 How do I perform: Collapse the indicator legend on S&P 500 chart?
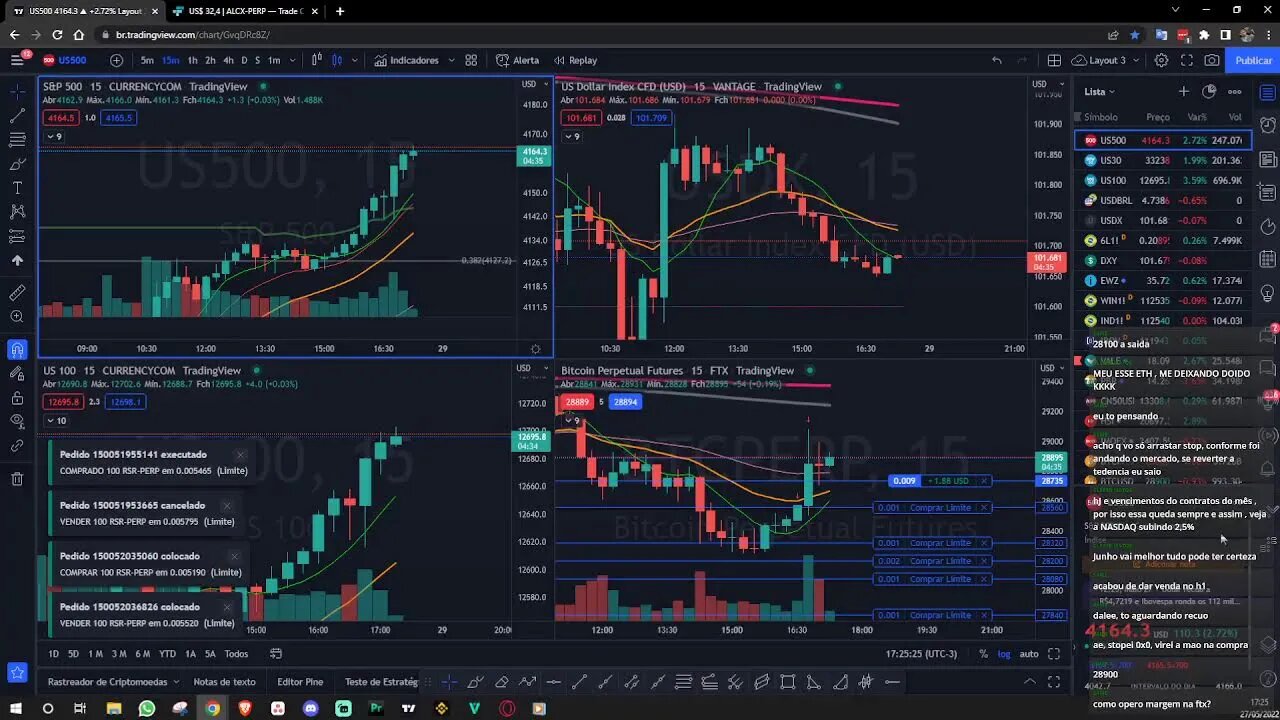coord(55,136)
